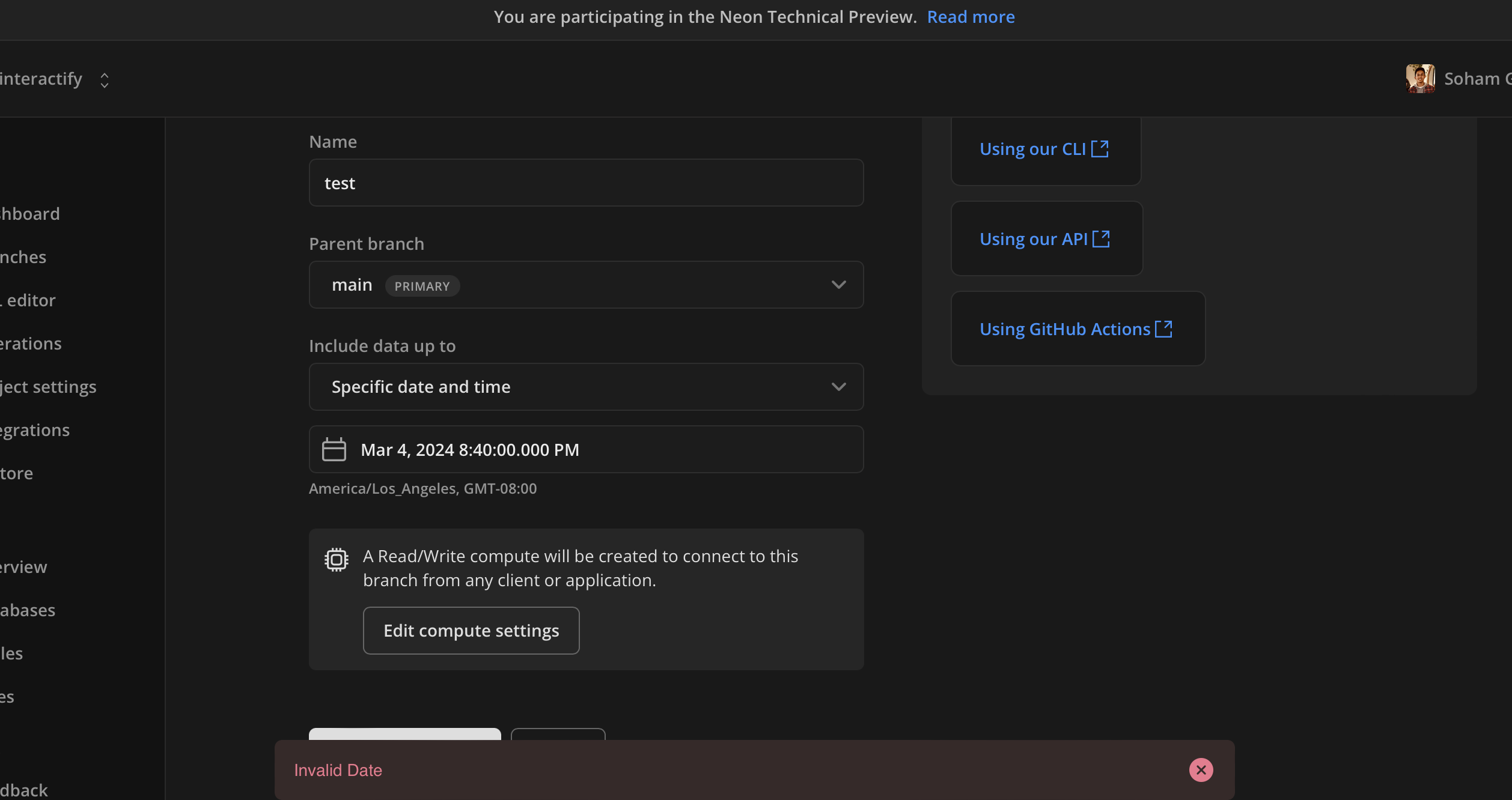Click the Name input field
The height and width of the screenshot is (800, 1512).
tap(586, 183)
